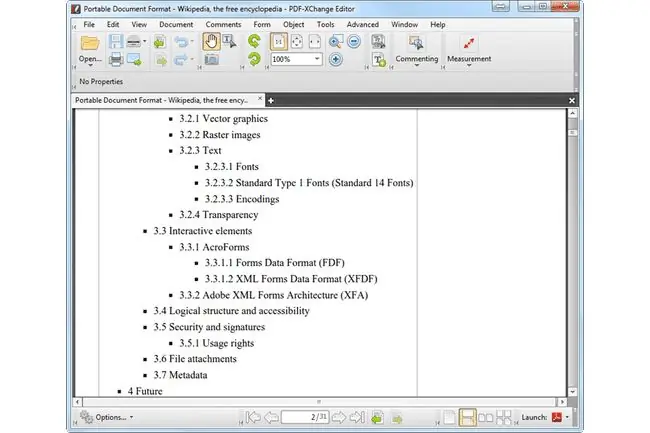Open the Commenting toolbar group
The width and height of the screenshot is (650, 433).
[x=417, y=51]
